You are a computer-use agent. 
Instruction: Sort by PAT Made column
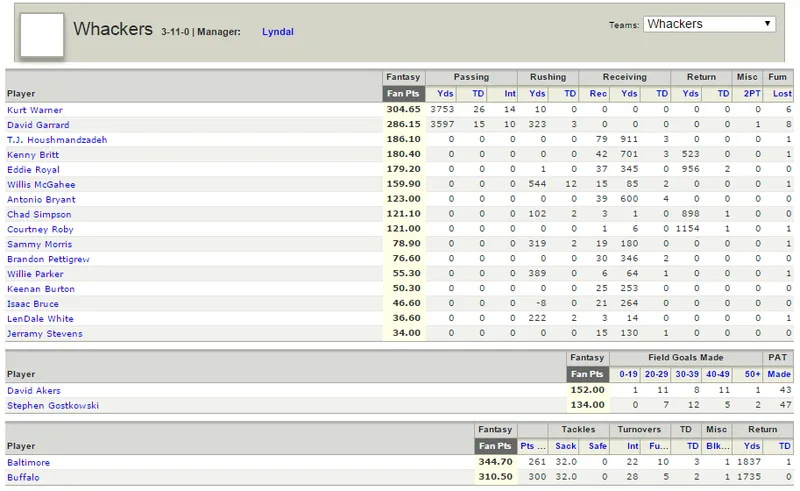tap(779, 374)
